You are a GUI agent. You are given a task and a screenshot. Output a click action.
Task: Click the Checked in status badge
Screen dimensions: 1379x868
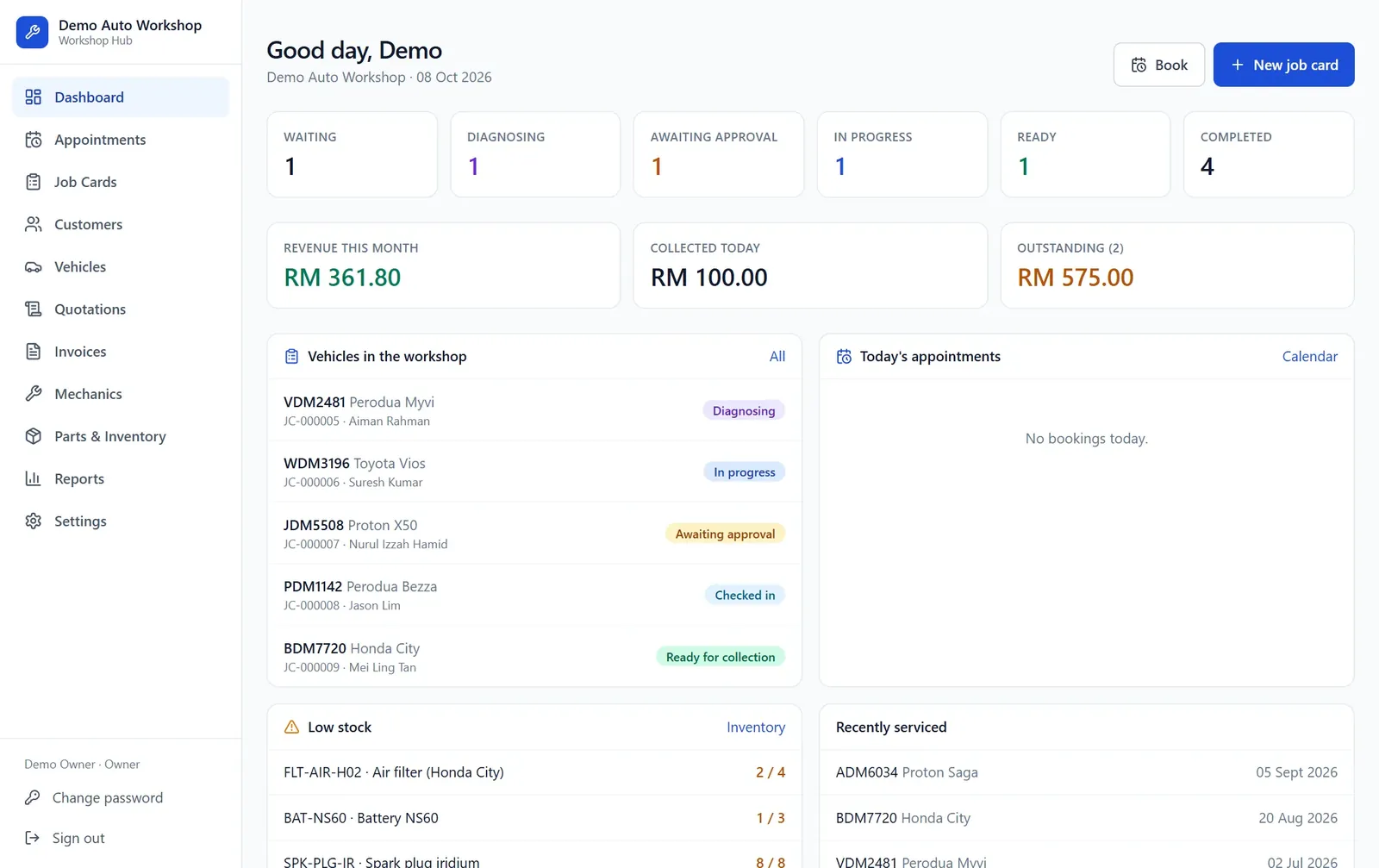tap(745, 596)
